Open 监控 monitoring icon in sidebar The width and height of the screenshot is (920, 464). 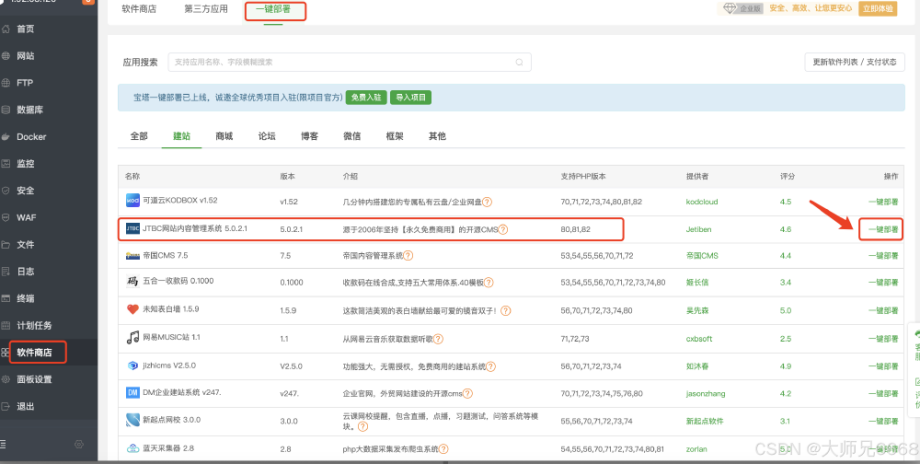pyautogui.click(x=5, y=164)
